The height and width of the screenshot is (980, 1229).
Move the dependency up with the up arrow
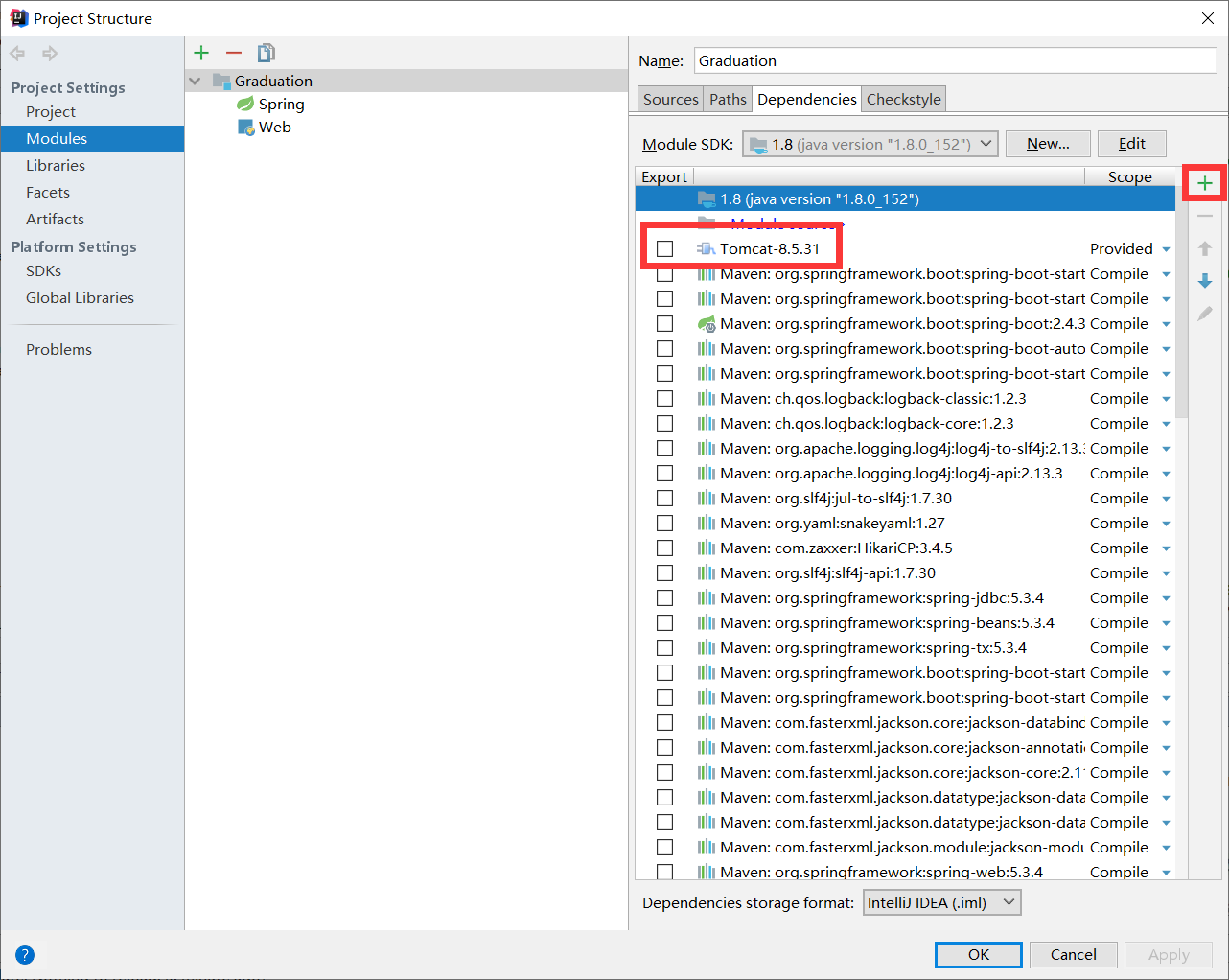(1205, 248)
